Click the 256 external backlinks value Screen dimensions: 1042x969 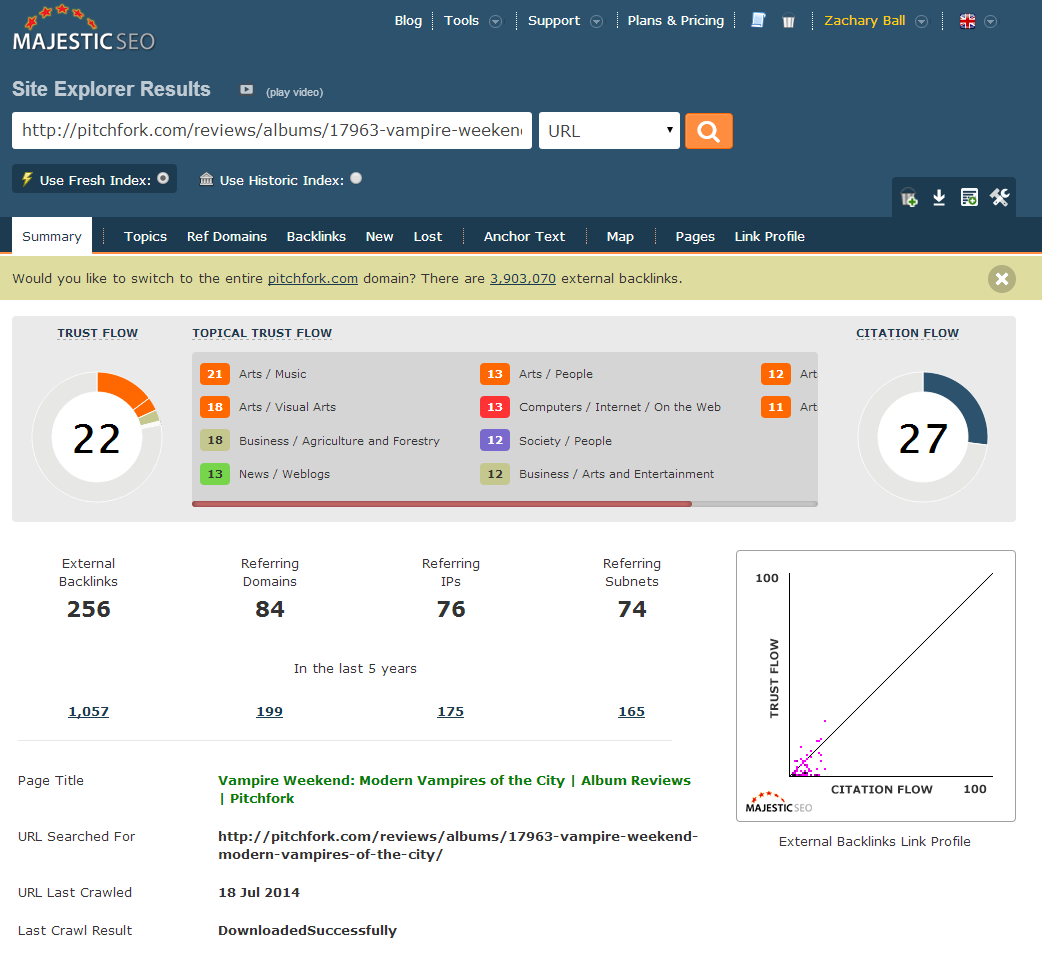pyautogui.click(x=88, y=609)
